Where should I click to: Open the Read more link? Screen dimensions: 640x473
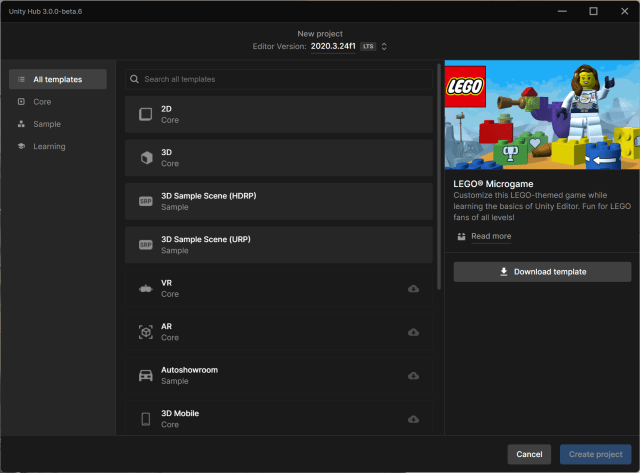pos(491,236)
